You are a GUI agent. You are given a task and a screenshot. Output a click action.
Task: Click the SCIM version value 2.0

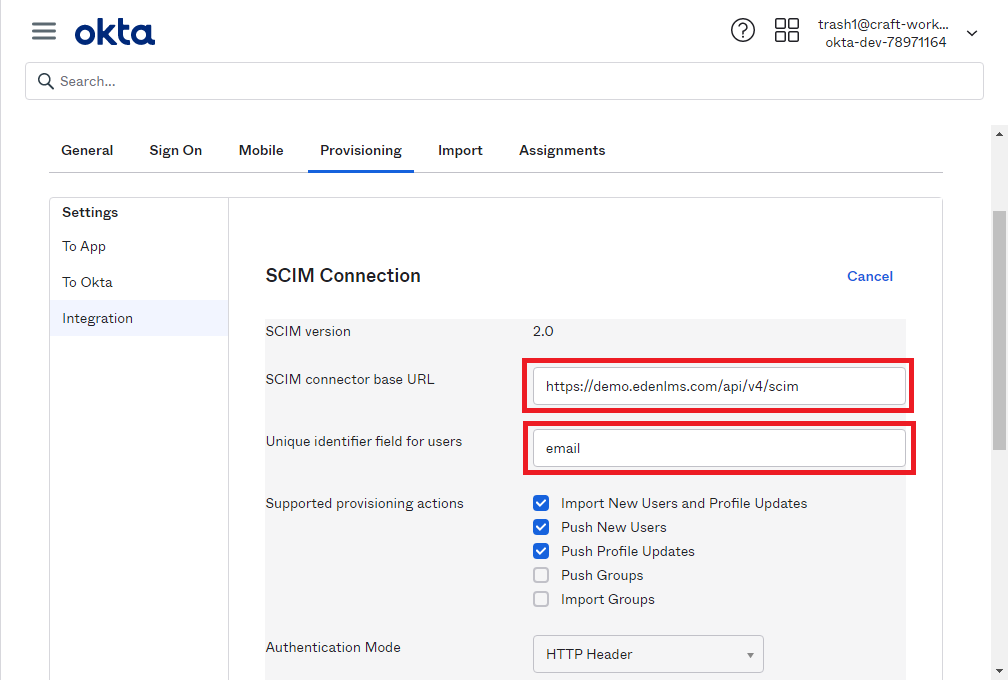pyautogui.click(x=543, y=332)
